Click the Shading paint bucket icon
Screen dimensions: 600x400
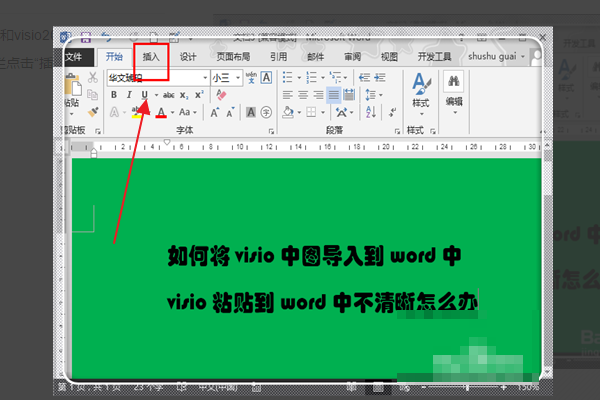[x=288, y=112]
